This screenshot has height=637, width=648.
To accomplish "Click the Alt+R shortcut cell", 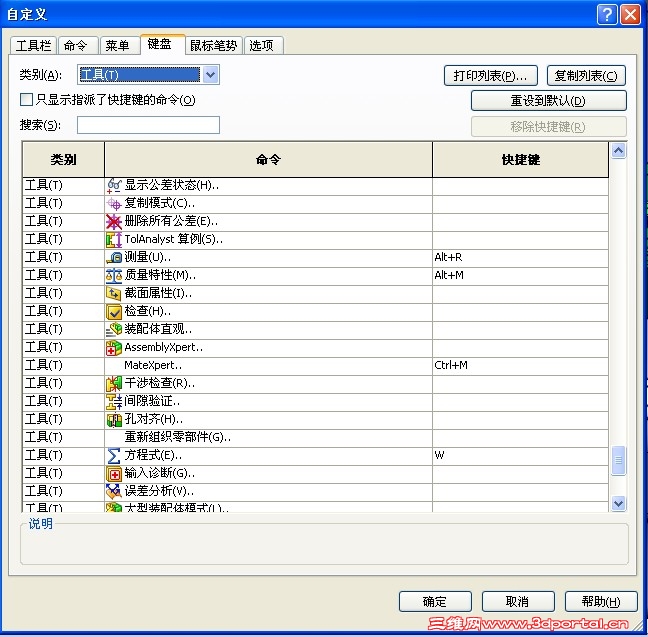I will (x=520, y=258).
